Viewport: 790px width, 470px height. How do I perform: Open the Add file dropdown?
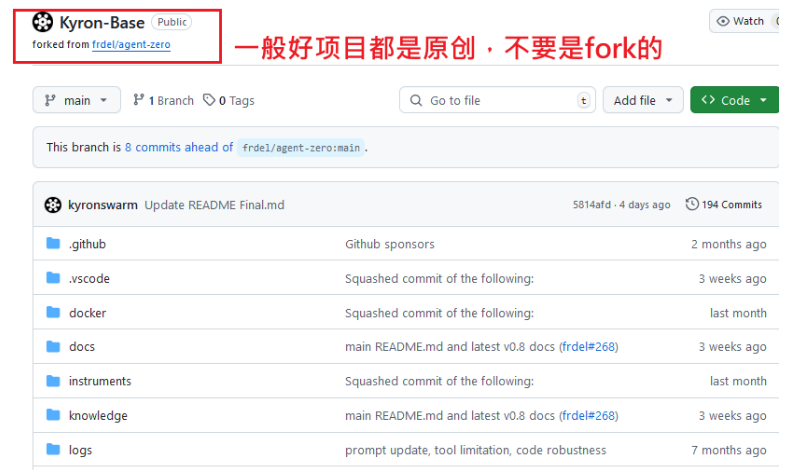tap(643, 100)
